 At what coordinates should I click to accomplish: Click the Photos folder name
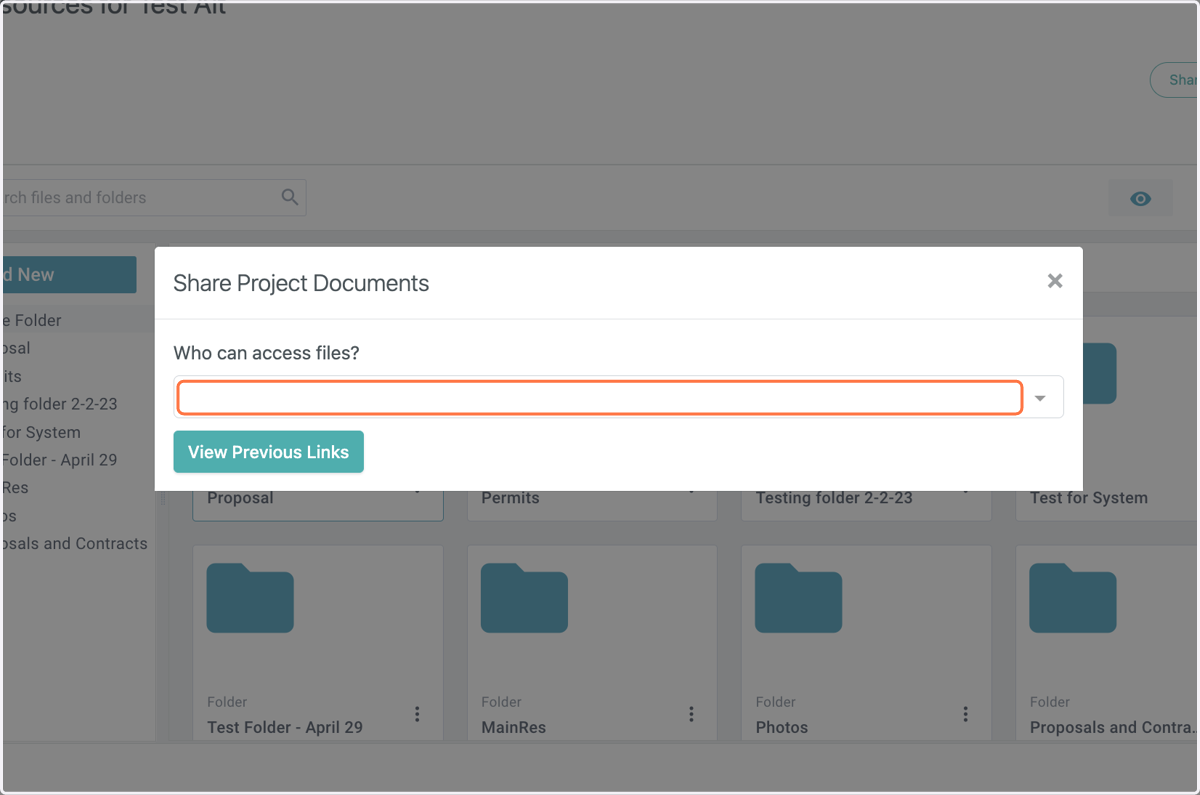pyautogui.click(x=782, y=727)
